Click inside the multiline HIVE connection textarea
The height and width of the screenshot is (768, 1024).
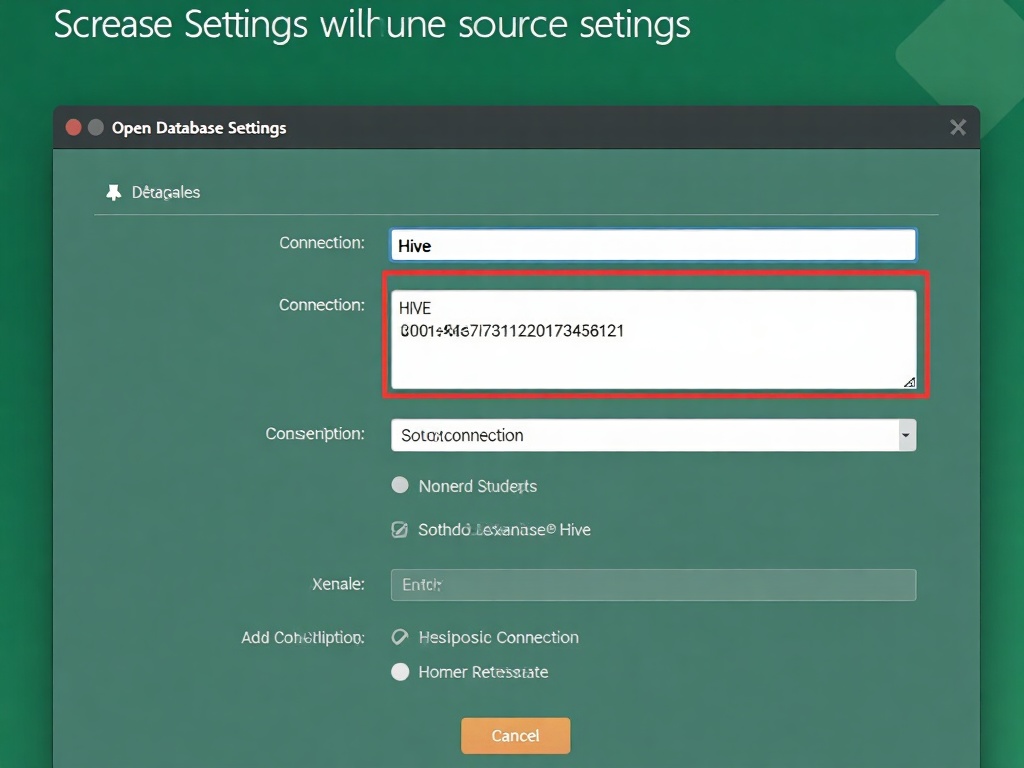coord(653,340)
